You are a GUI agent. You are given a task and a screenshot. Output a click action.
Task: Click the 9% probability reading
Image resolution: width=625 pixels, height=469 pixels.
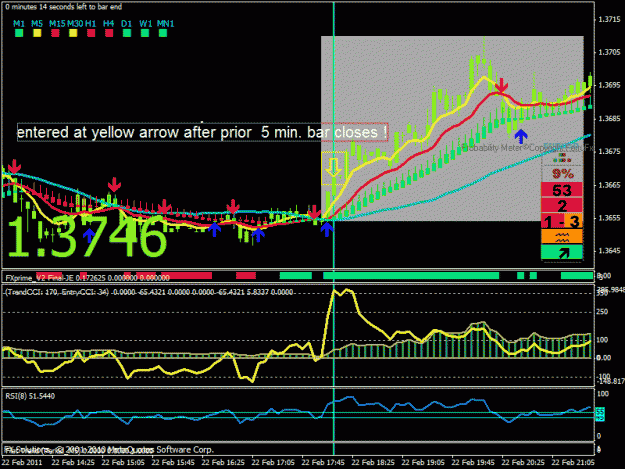coord(563,174)
